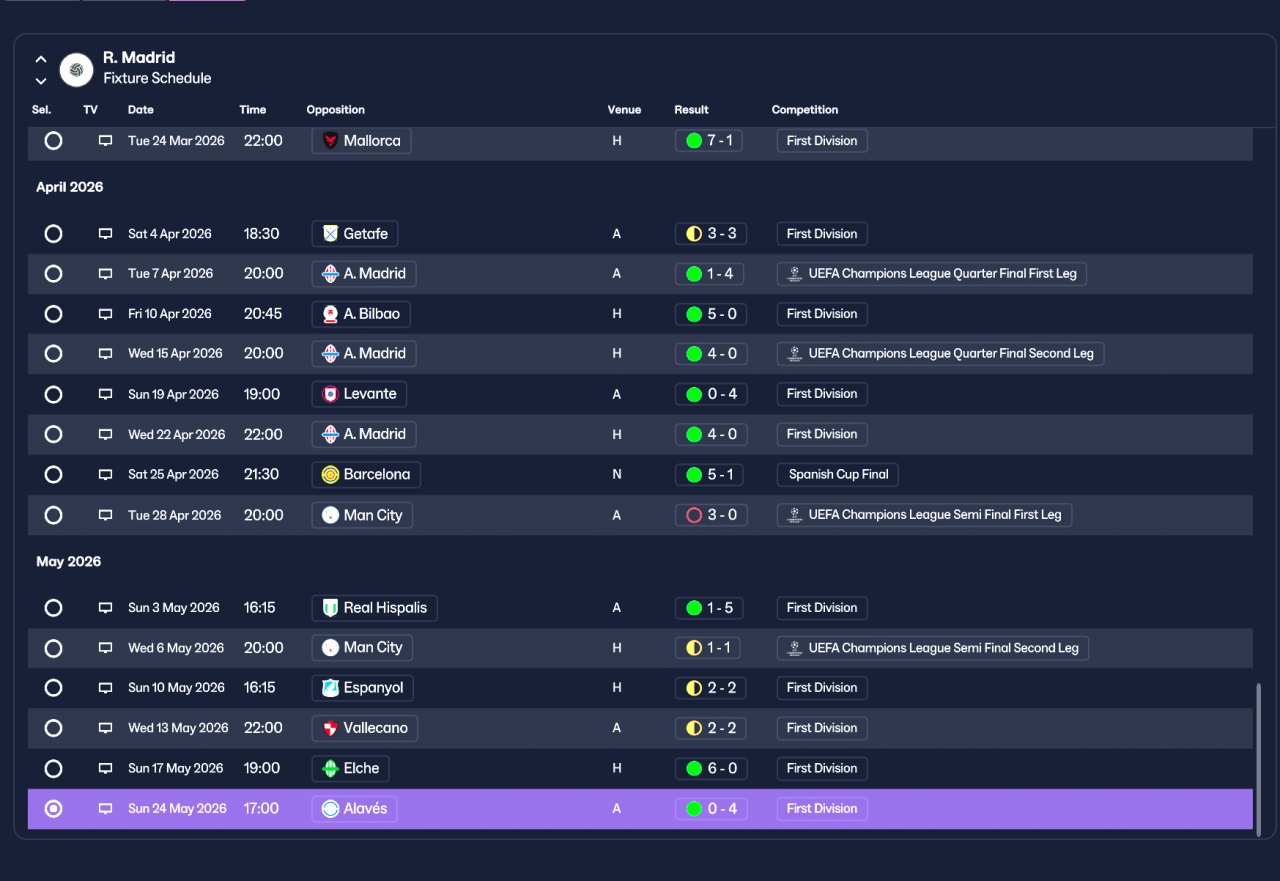Viewport: 1280px width, 881px height.
Task: Click the down chevron beside Fixture Schedule
Action: (x=41, y=80)
